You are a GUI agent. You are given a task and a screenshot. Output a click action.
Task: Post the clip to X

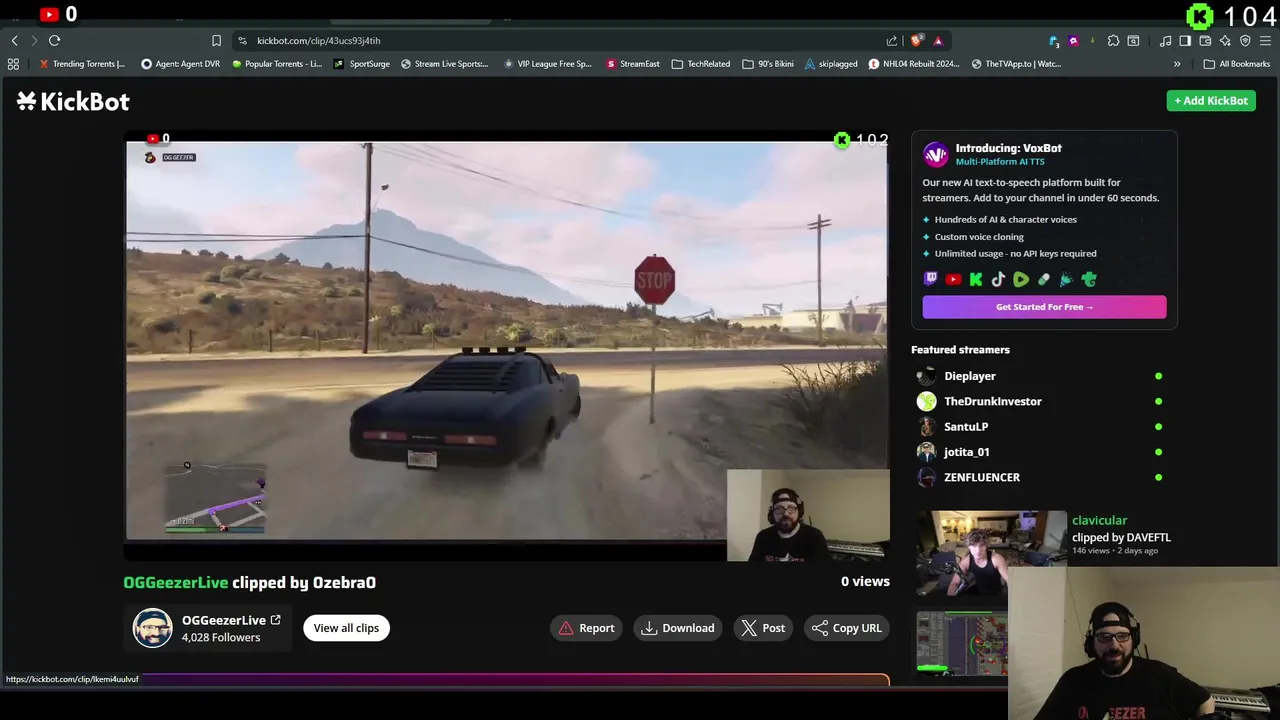point(763,628)
